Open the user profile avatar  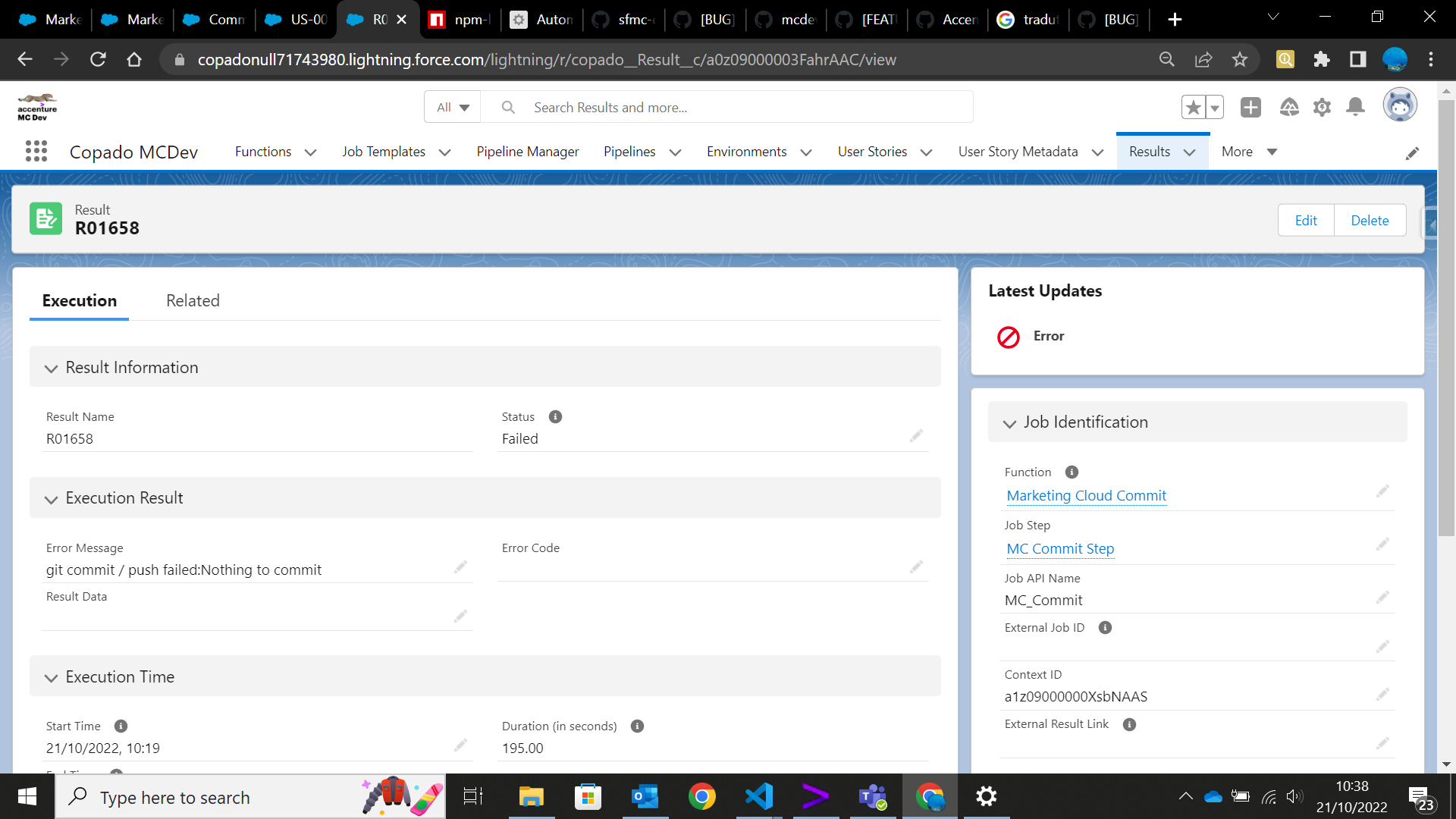(1400, 105)
